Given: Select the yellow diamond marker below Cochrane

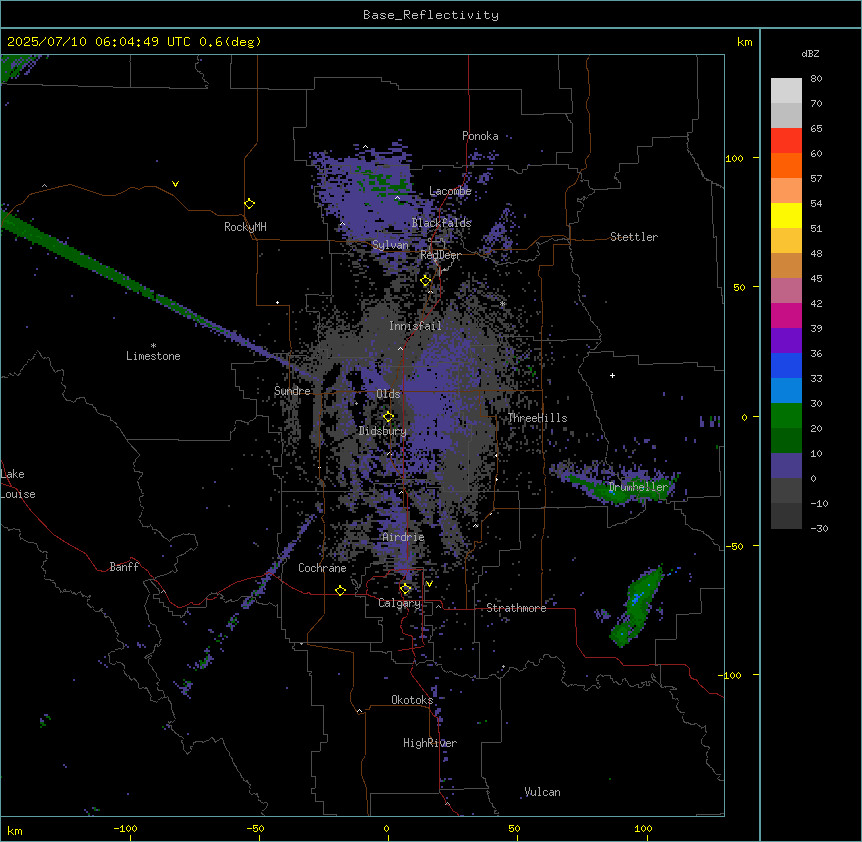Looking at the screenshot, I should coord(340,591).
